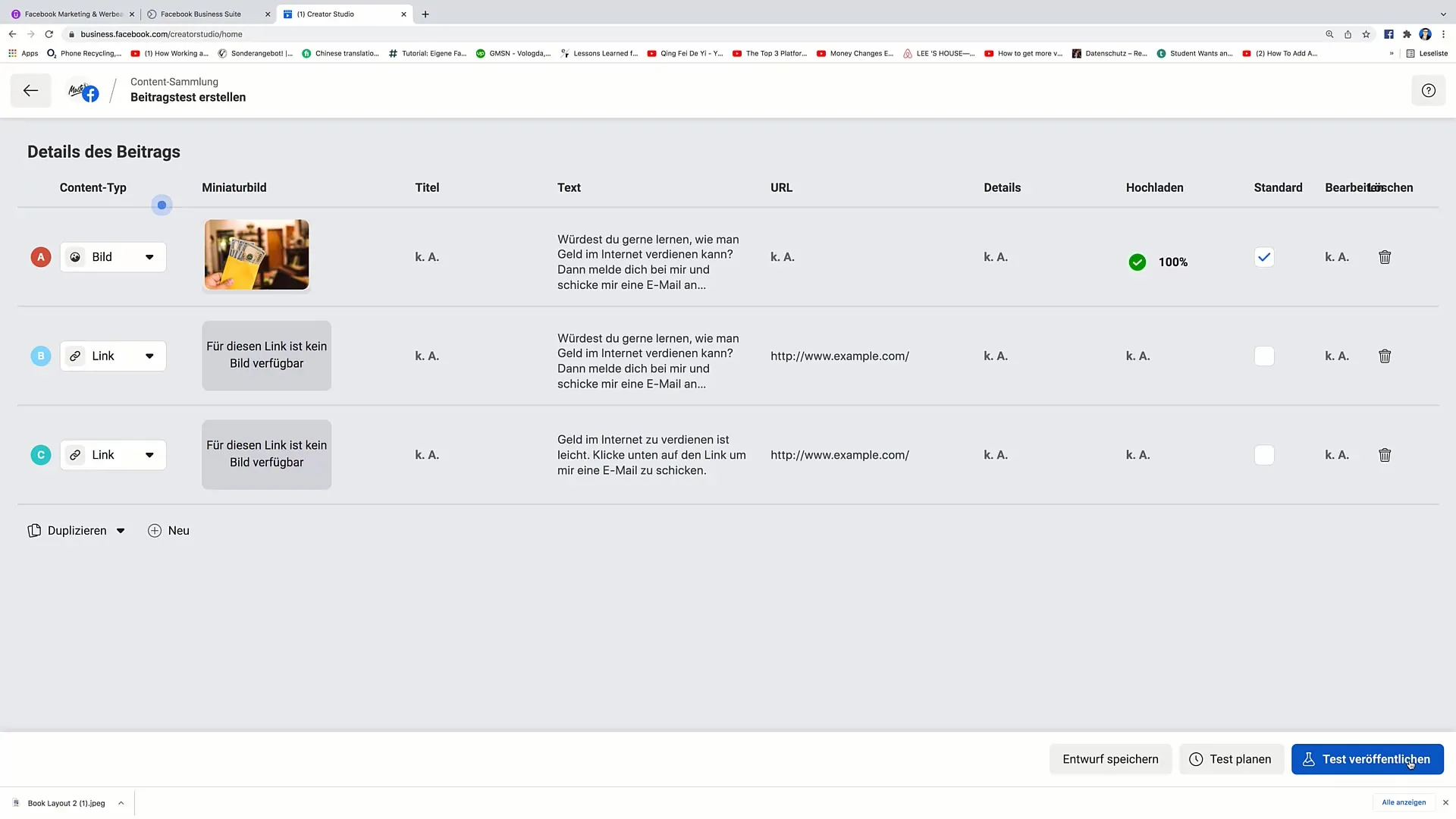Click the Test veröffentlichen button
This screenshot has height=819, width=1456.
click(1367, 759)
